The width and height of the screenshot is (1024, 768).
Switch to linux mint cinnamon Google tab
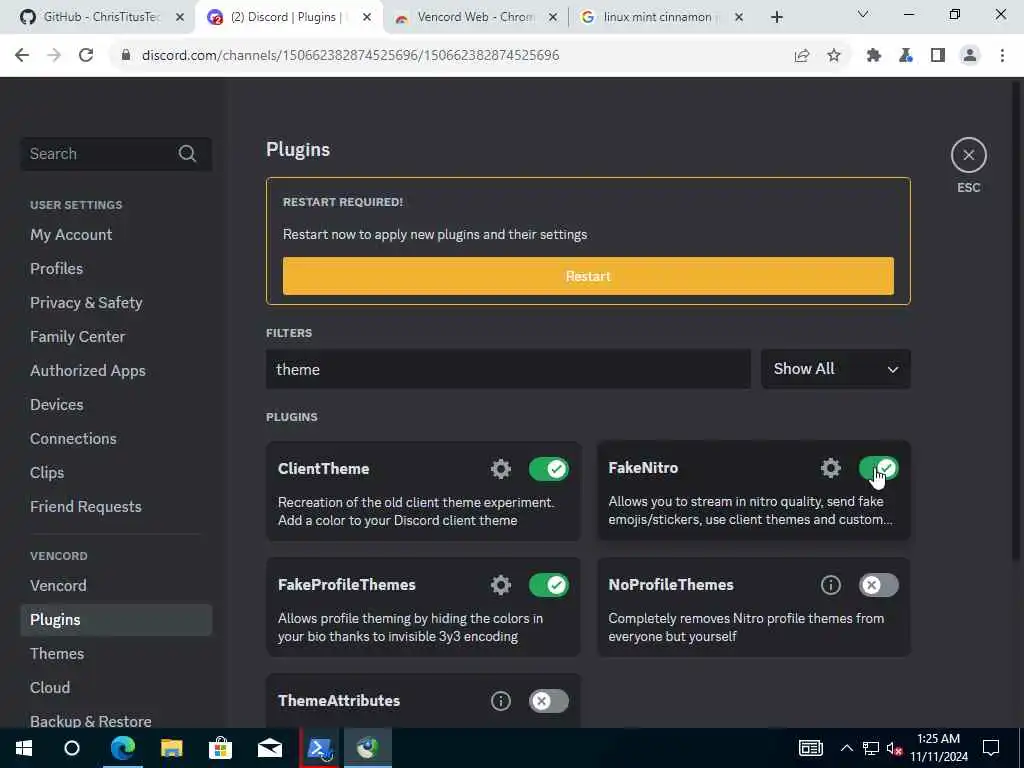tap(658, 17)
